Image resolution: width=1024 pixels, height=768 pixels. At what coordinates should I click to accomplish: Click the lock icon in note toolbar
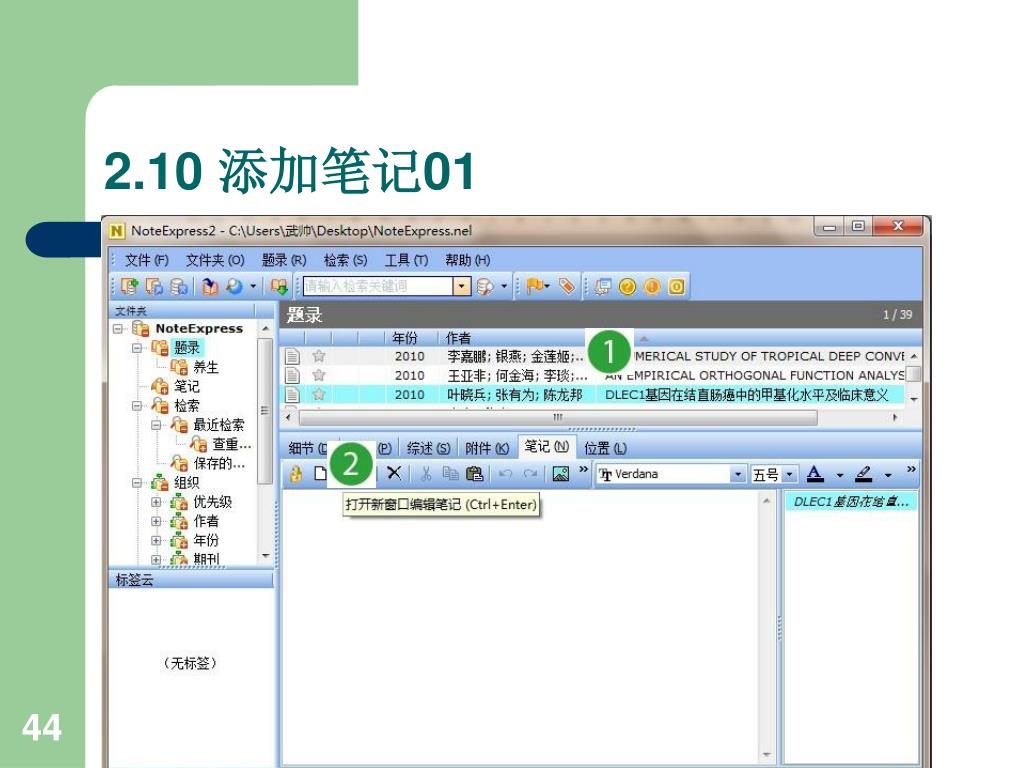[x=296, y=473]
